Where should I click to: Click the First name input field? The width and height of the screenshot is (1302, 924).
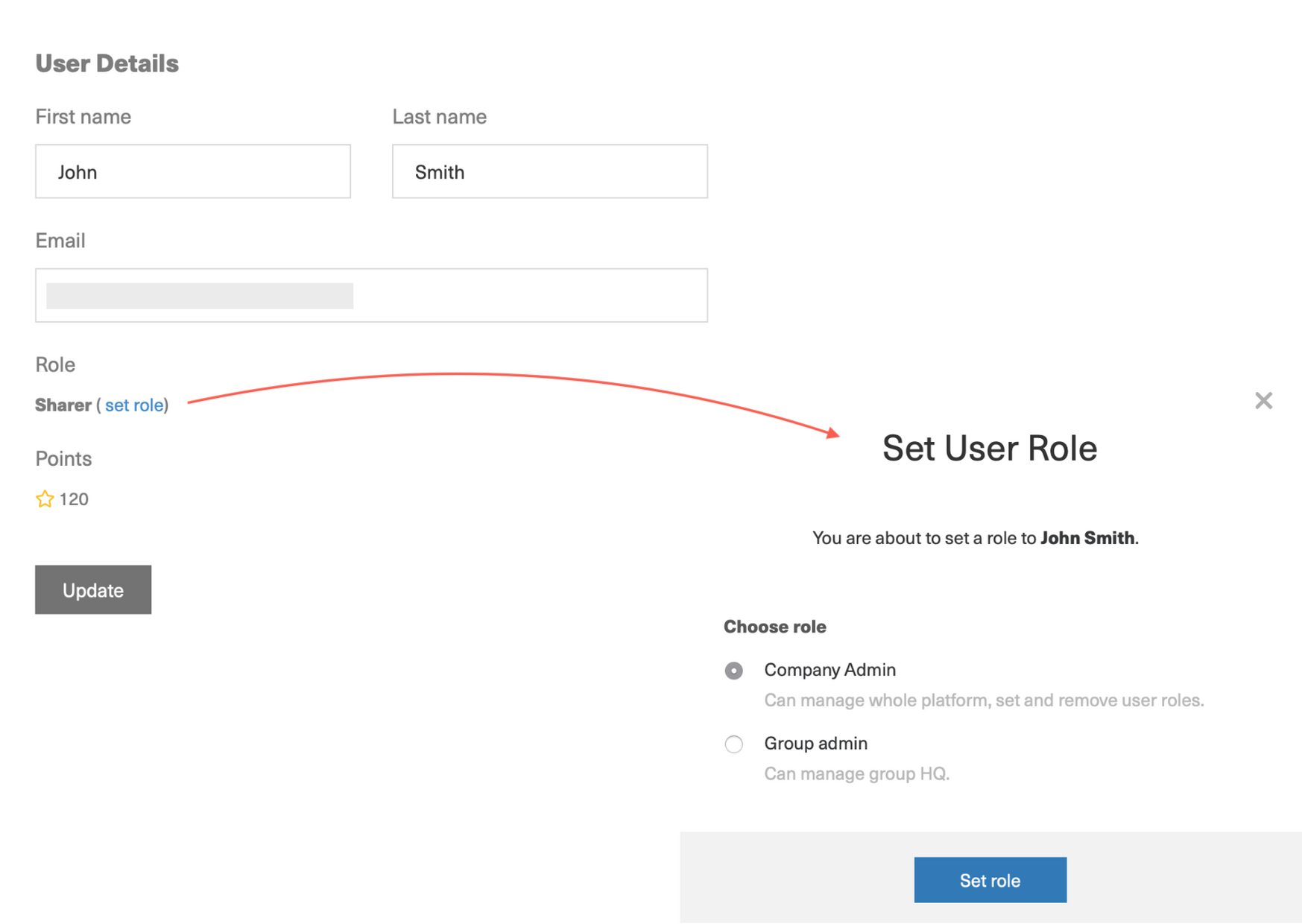click(193, 171)
